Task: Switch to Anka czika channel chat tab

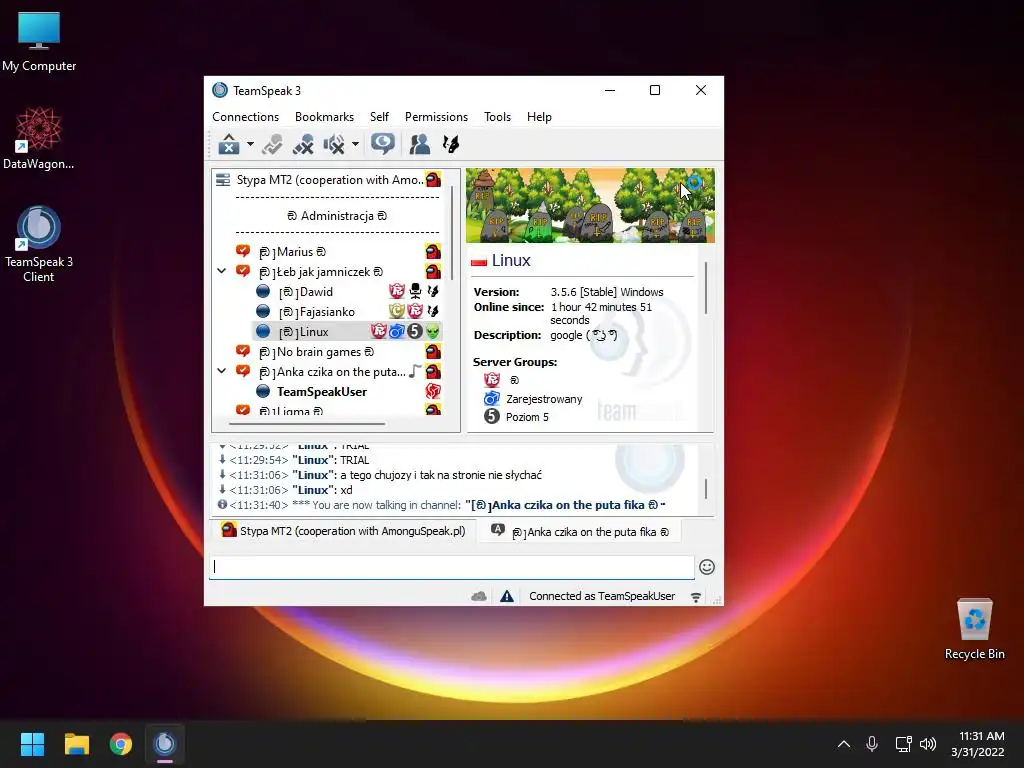Action: click(x=581, y=532)
